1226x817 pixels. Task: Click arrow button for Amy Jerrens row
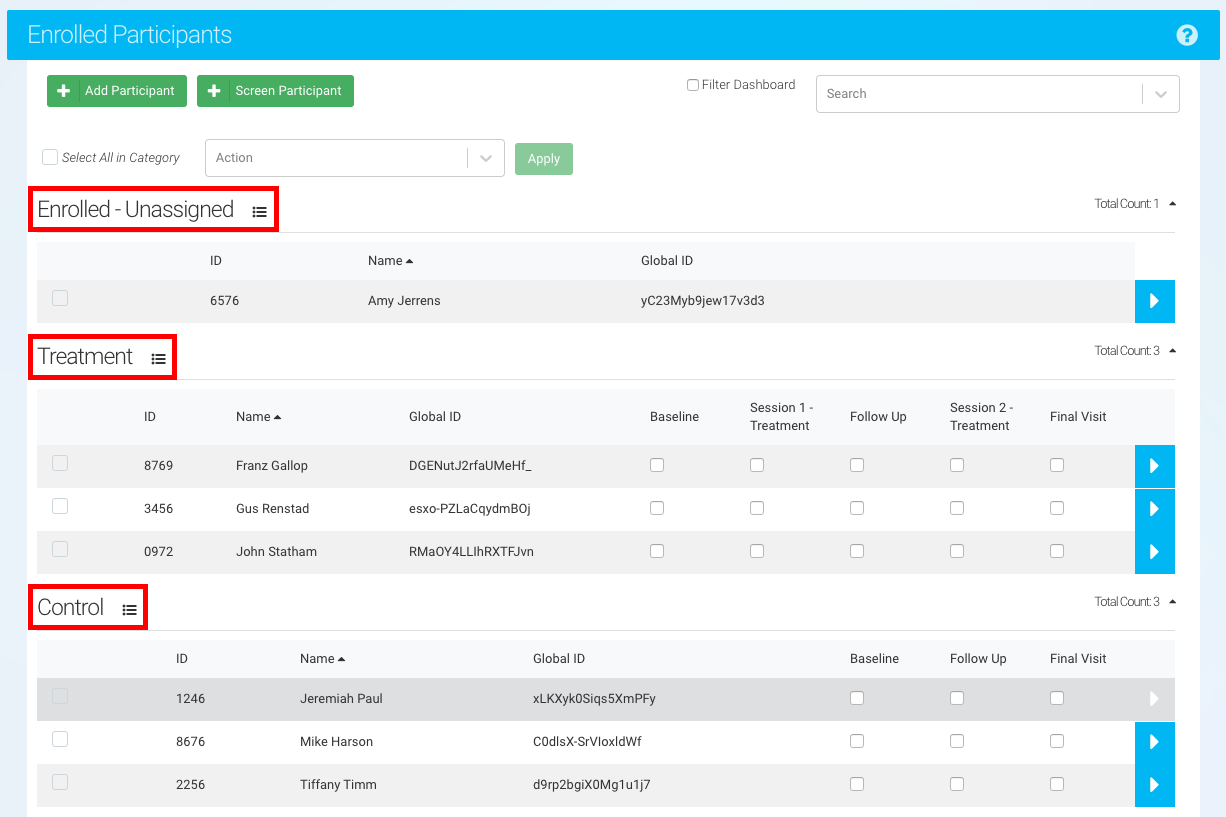pos(1154,301)
